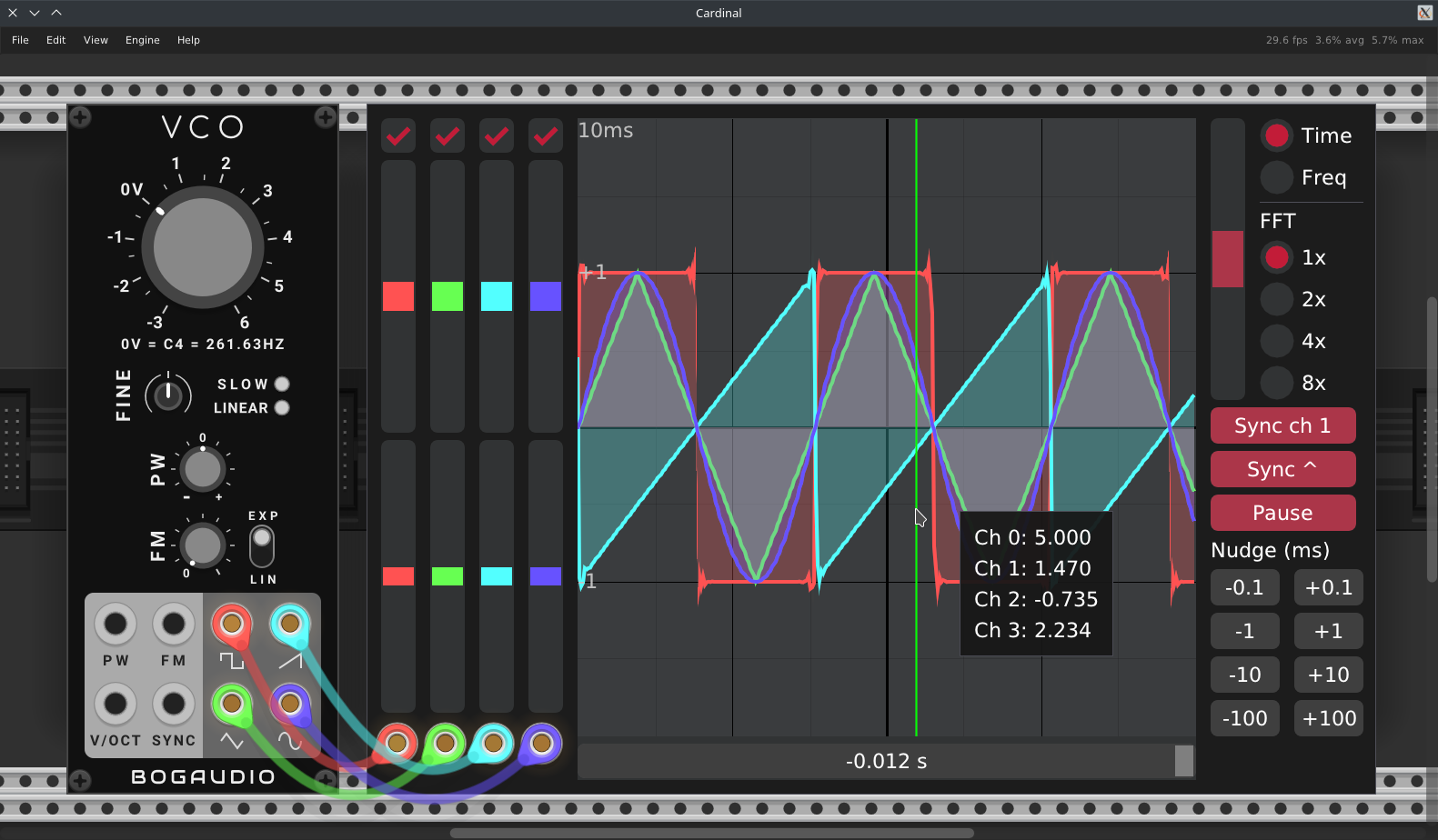
Task: Open the Engine menu
Action: coord(143,40)
